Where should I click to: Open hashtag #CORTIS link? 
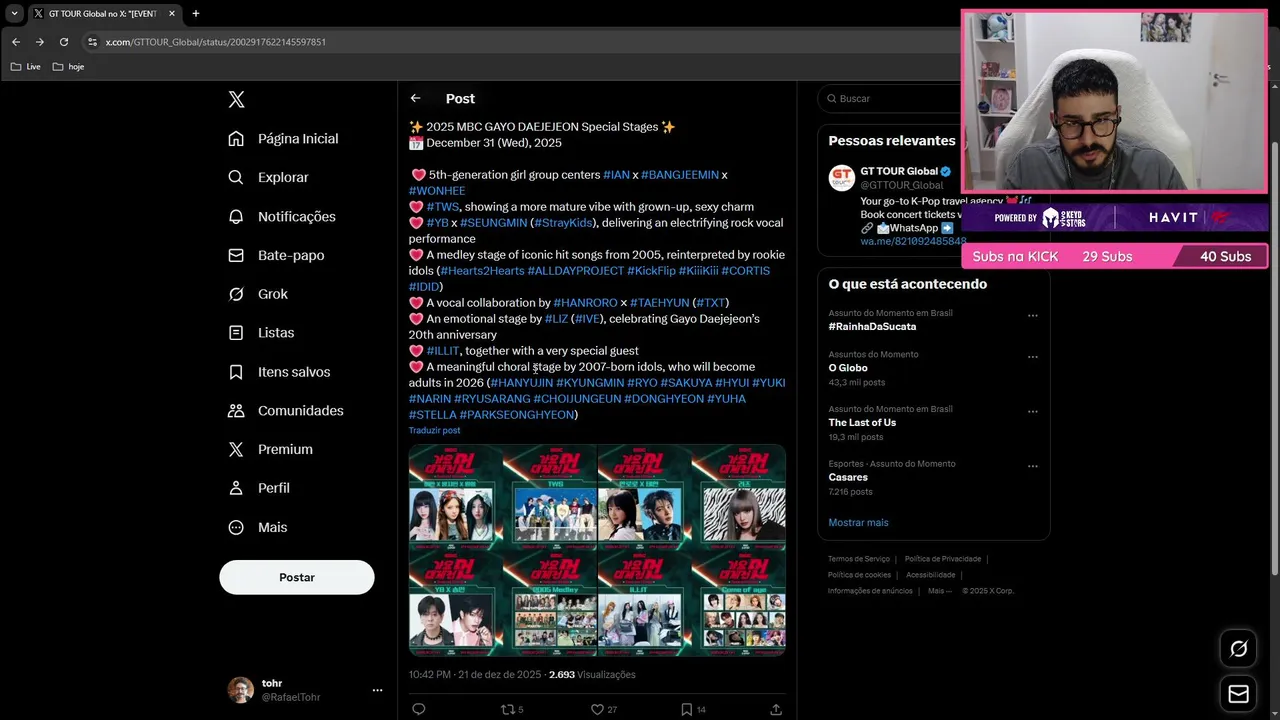(x=746, y=271)
